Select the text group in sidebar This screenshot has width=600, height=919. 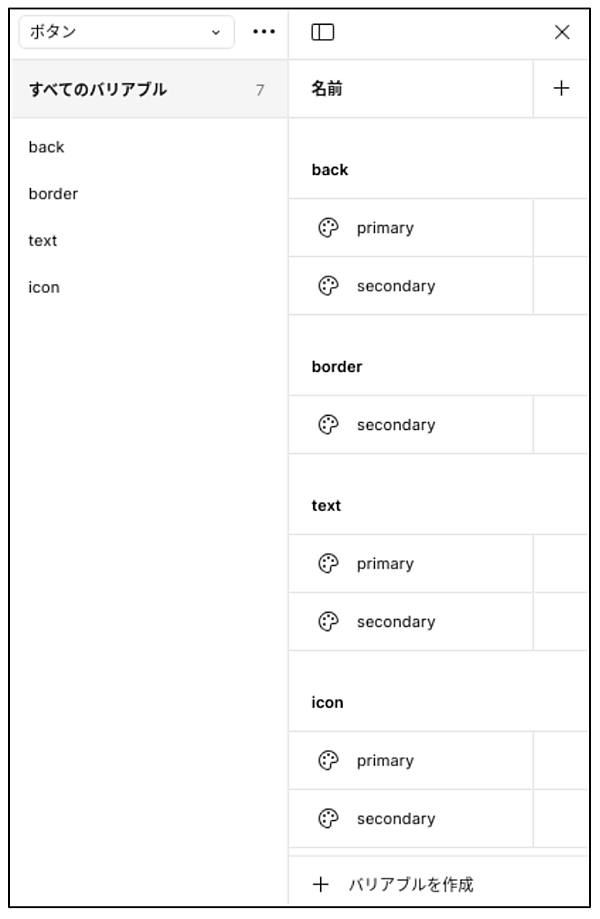pyautogui.click(x=43, y=241)
